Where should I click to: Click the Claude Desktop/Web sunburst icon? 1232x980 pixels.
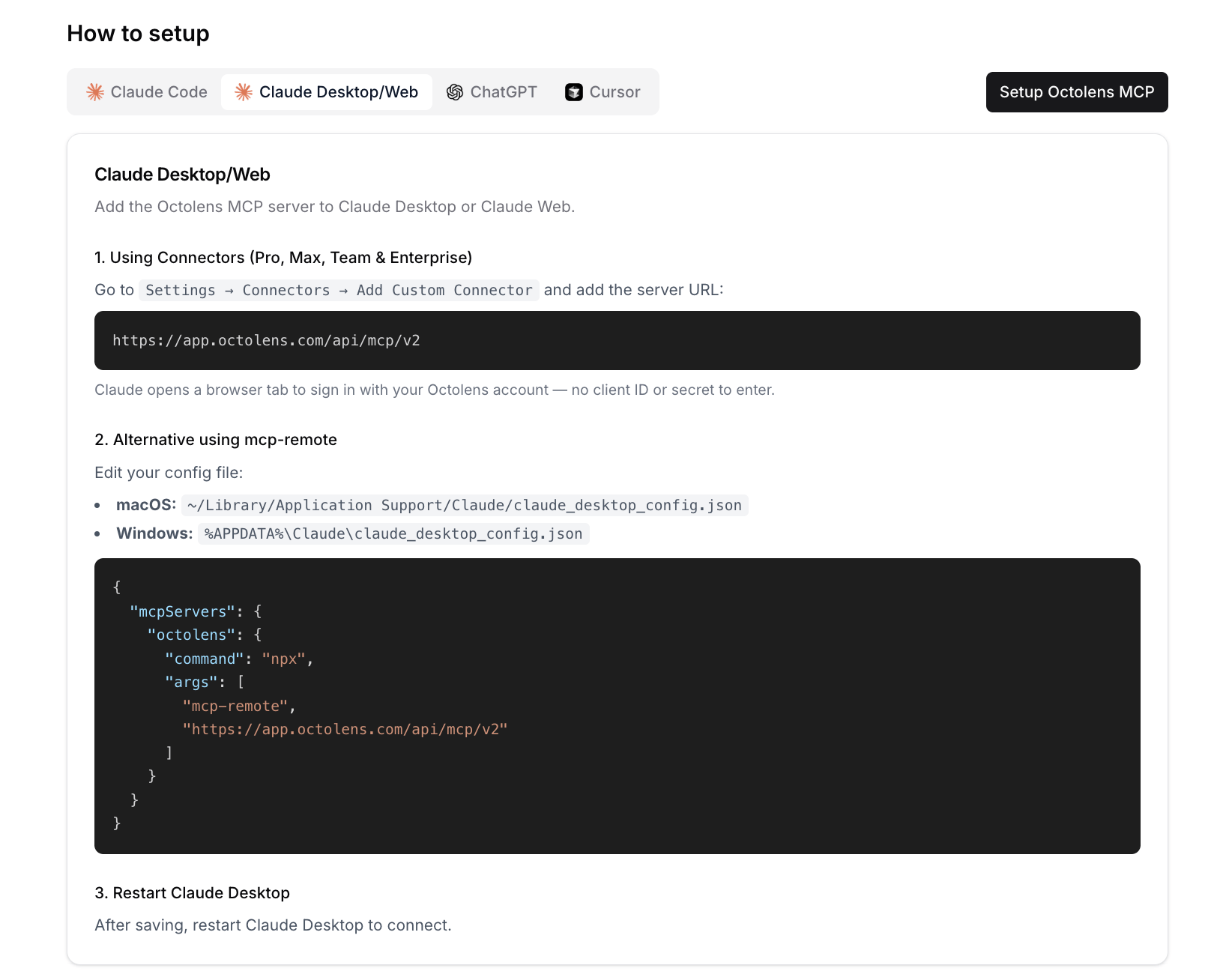point(244,92)
